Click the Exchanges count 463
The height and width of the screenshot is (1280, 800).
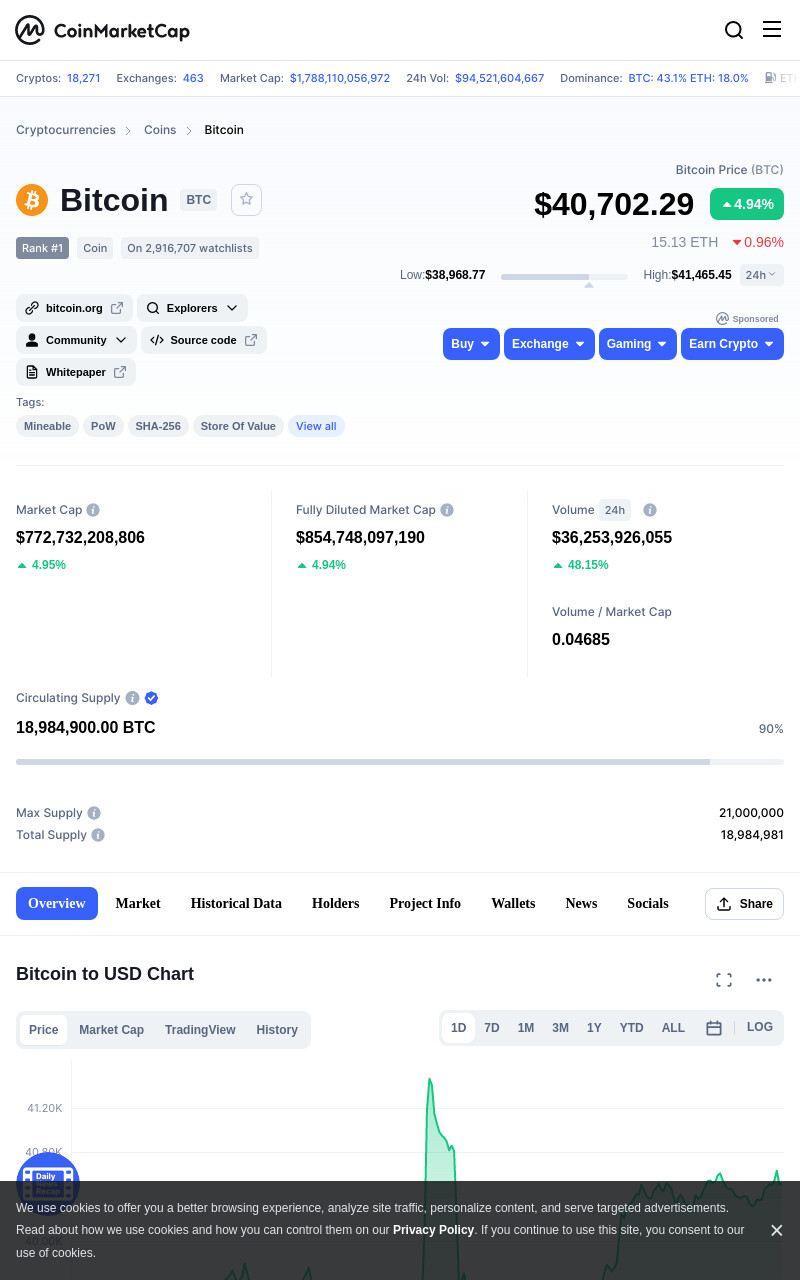193,78
